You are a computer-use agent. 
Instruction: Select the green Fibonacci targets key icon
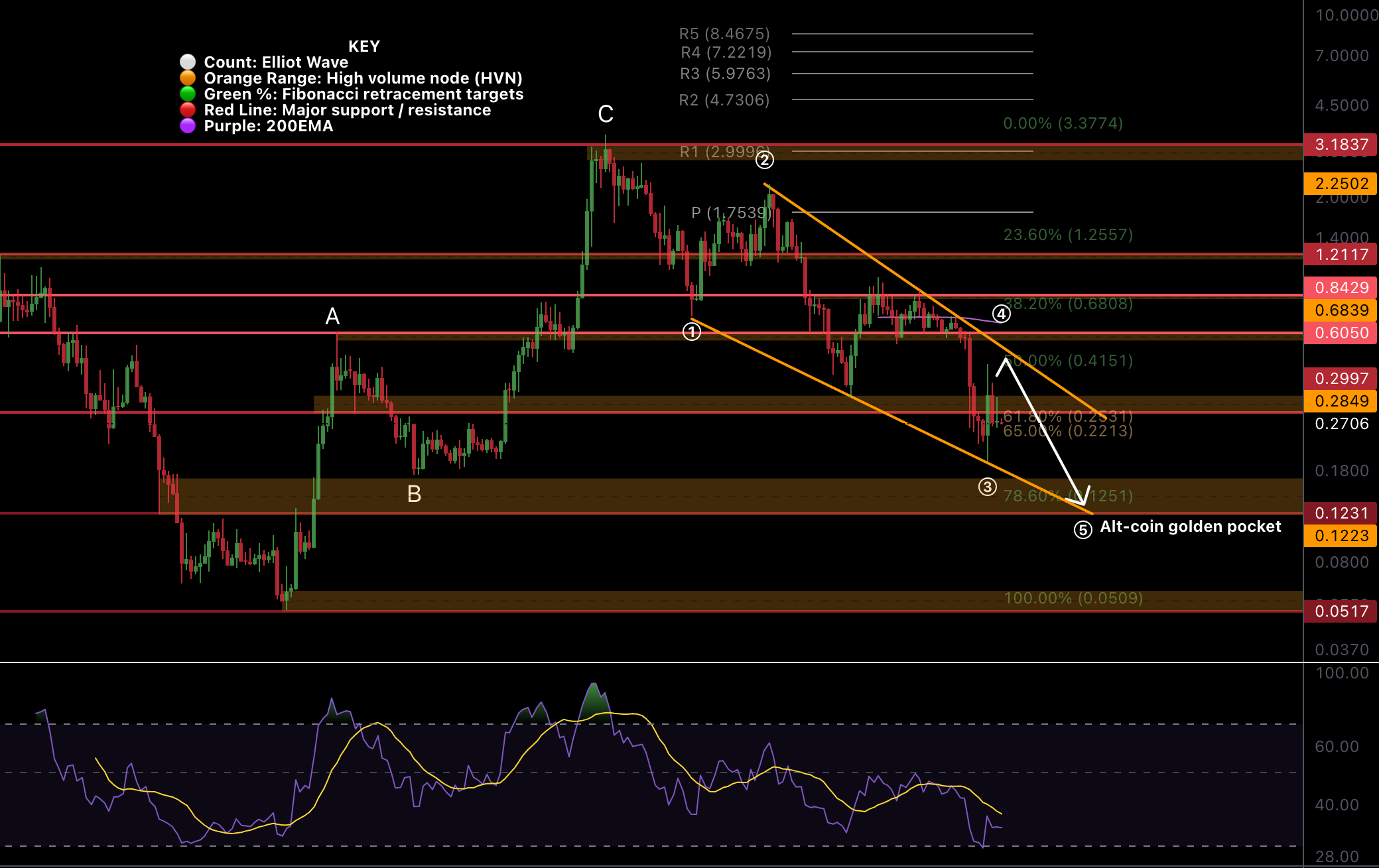point(188,94)
